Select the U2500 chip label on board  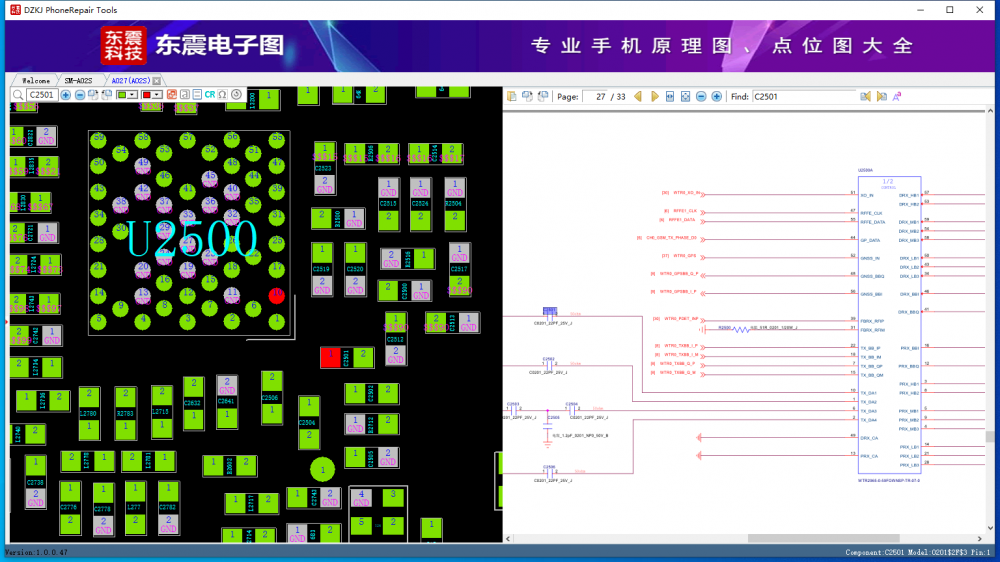[x=192, y=238]
